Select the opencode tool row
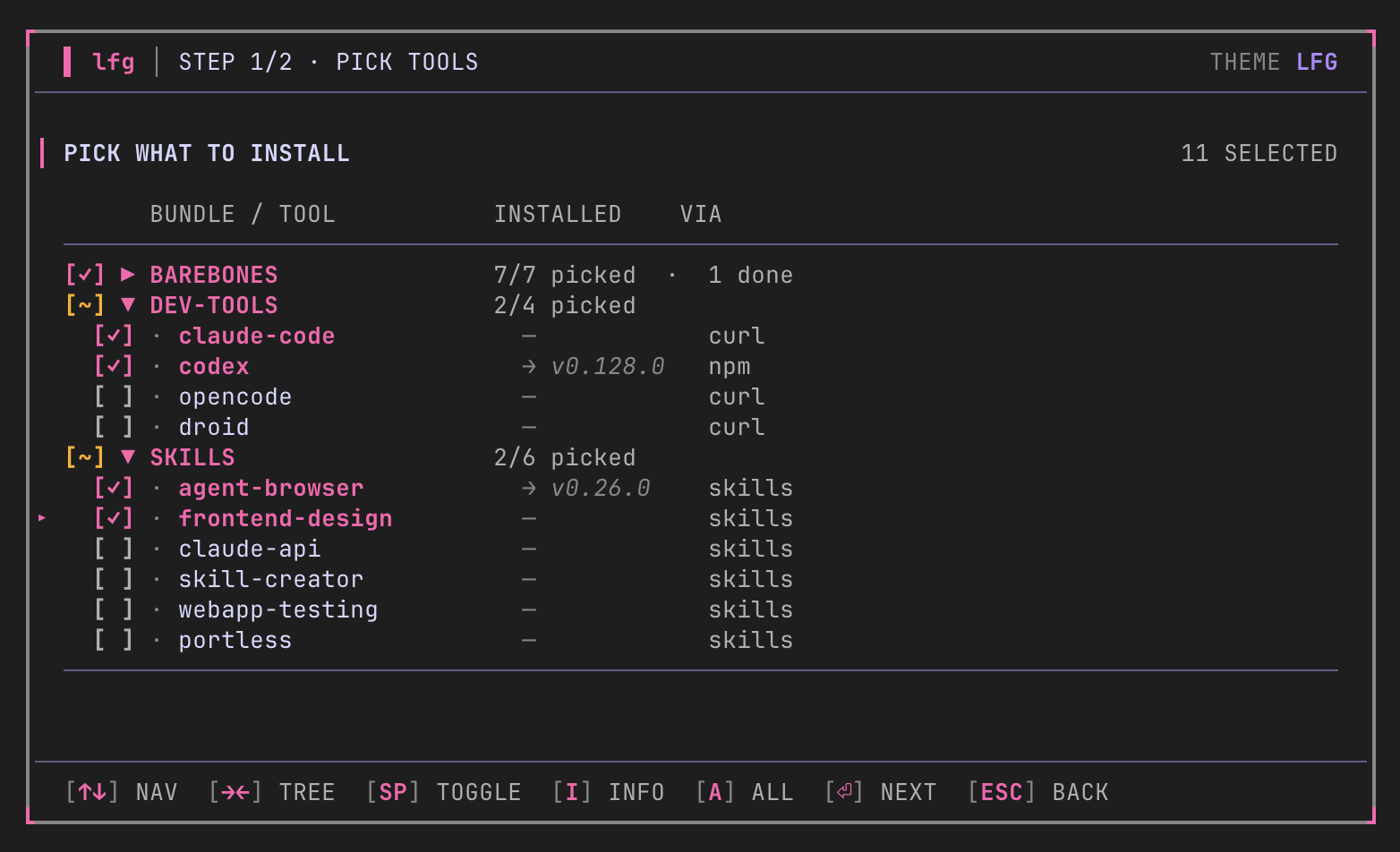This screenshot has width=1400, height=852. click(701, 396)
